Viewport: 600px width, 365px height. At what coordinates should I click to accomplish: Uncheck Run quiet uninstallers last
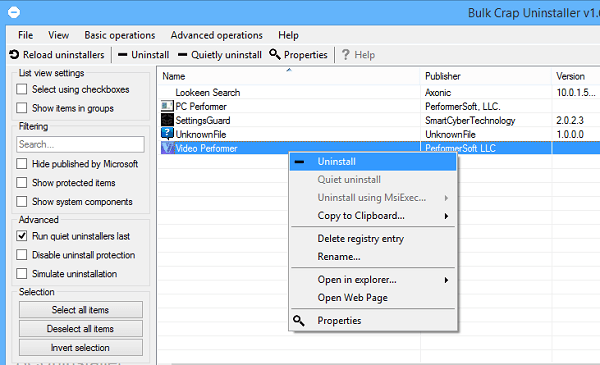[x=22, y=236]
